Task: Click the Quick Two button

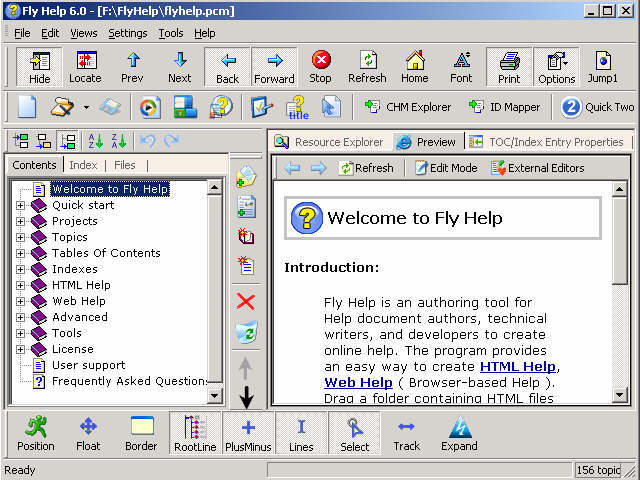Action: pos(598,107)
